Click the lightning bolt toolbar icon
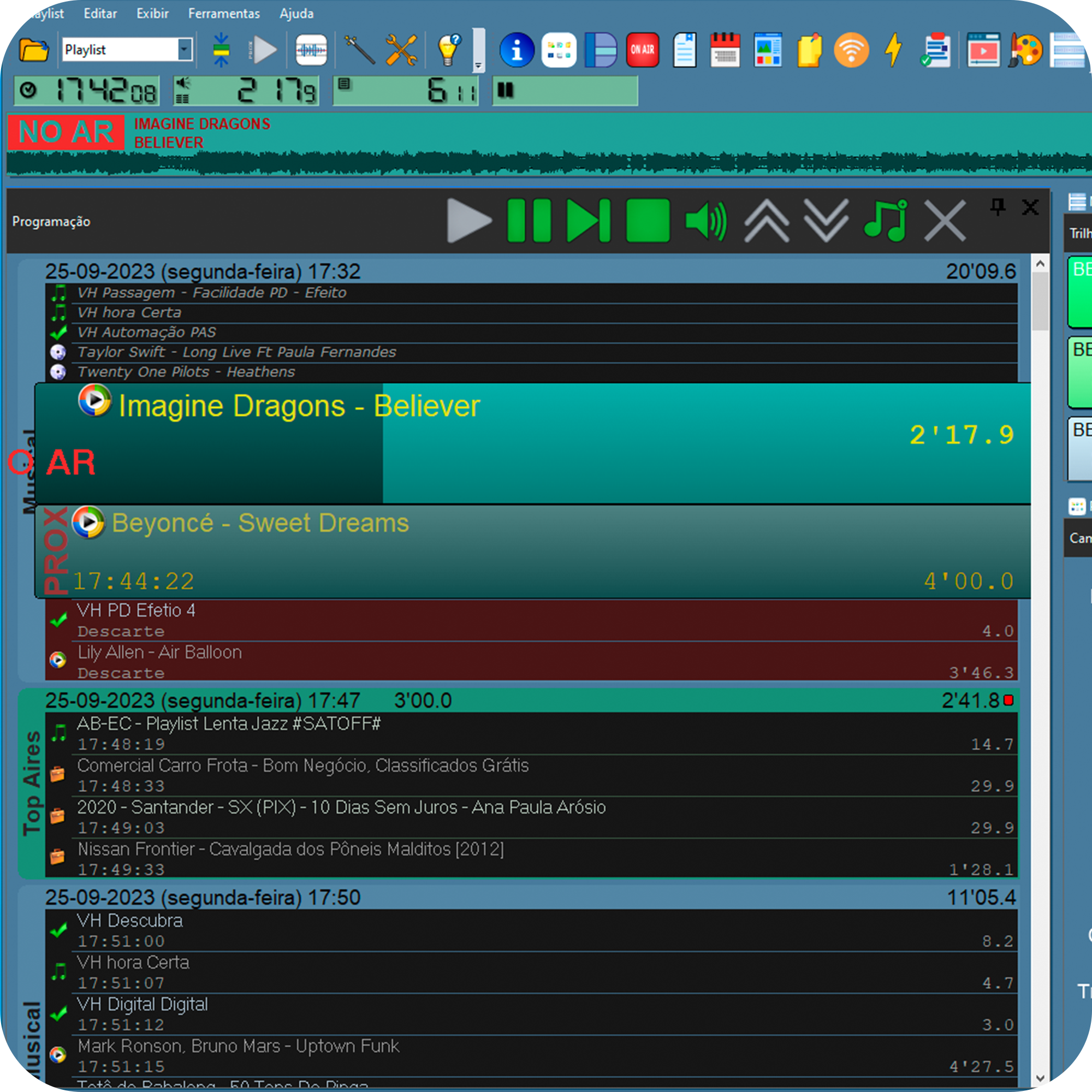This screenshot has width=1092, height=1092. 893,50
